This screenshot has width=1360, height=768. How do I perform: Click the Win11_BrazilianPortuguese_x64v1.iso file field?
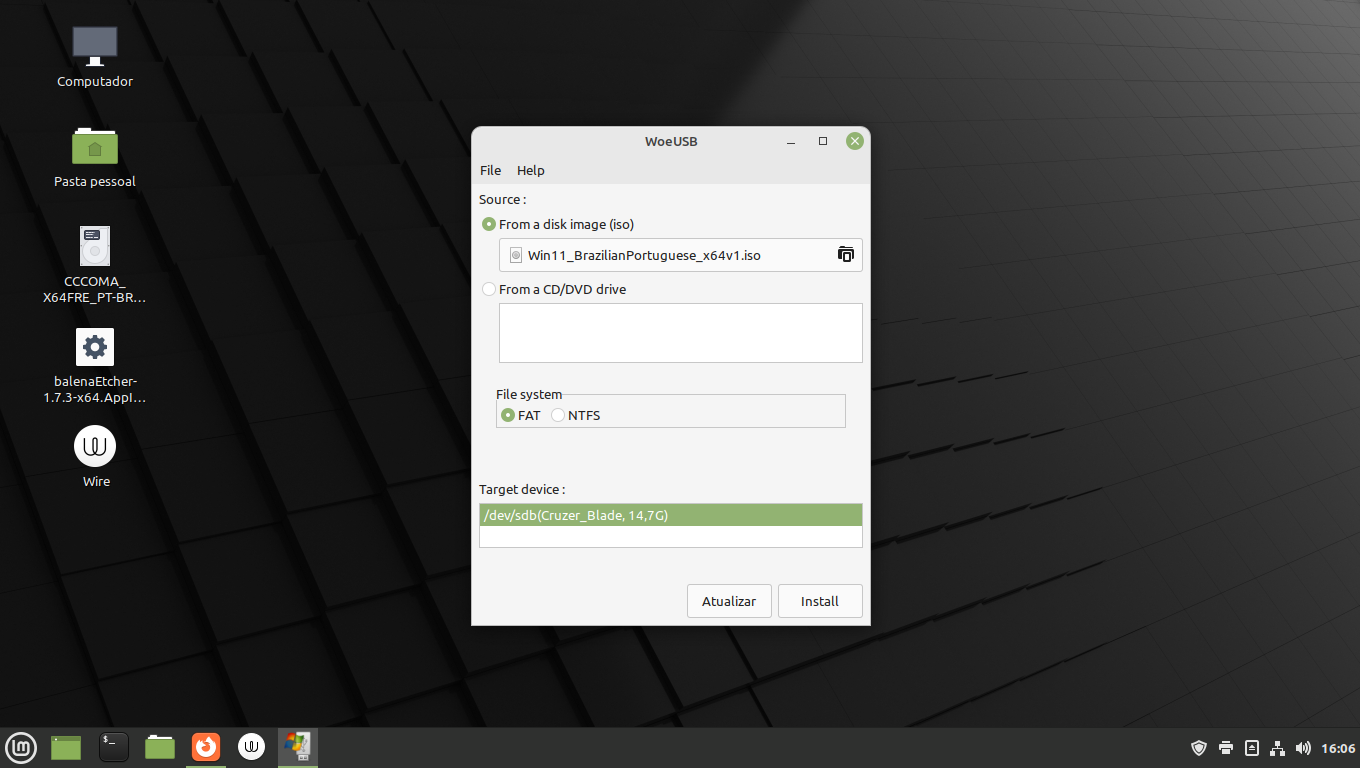coord(681,255)
